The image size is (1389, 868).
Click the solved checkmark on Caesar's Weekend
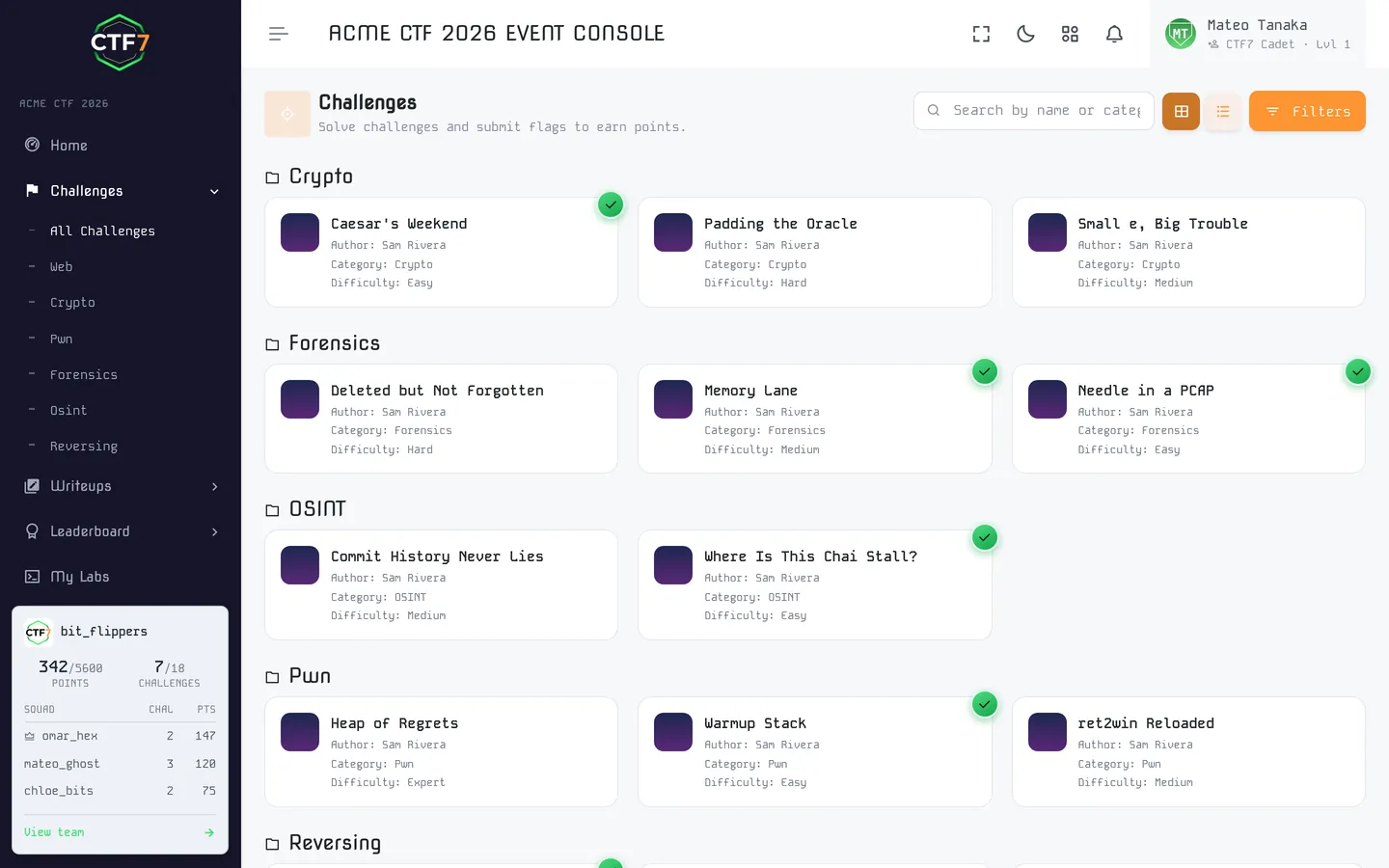click(x=611, y=204)
